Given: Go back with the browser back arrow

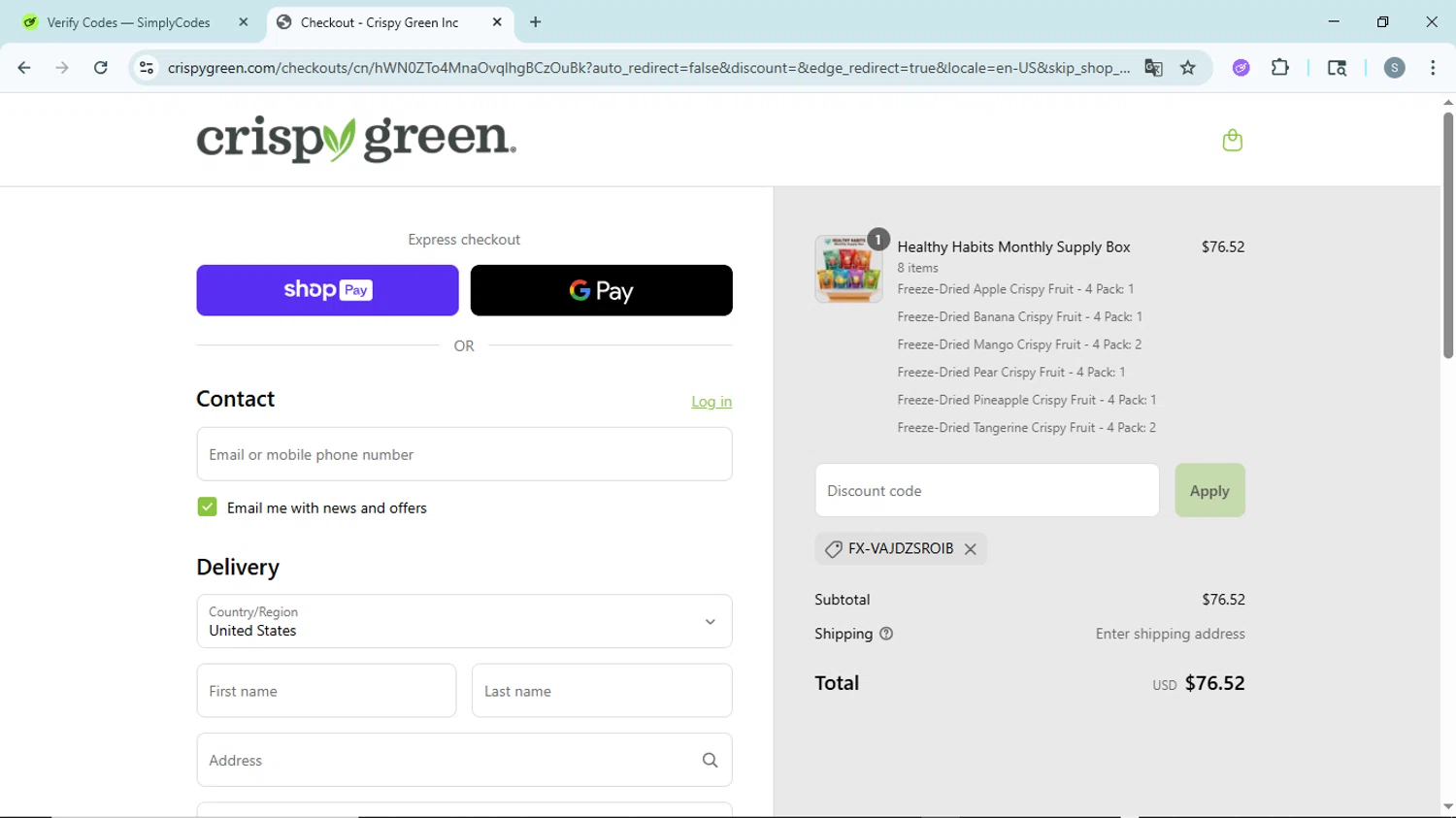Looking at the screenshot, I should point(24,68).
